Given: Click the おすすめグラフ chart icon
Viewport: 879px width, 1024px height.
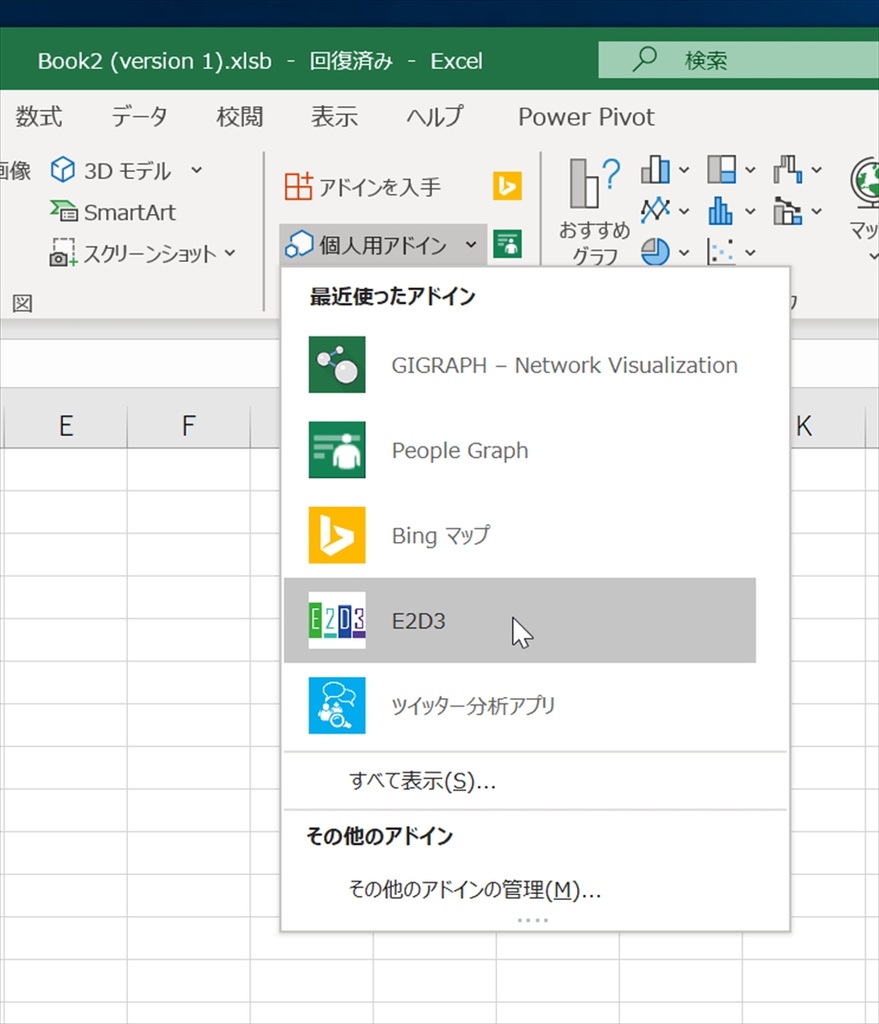Looking at the screenshot, I should [594, 182].
